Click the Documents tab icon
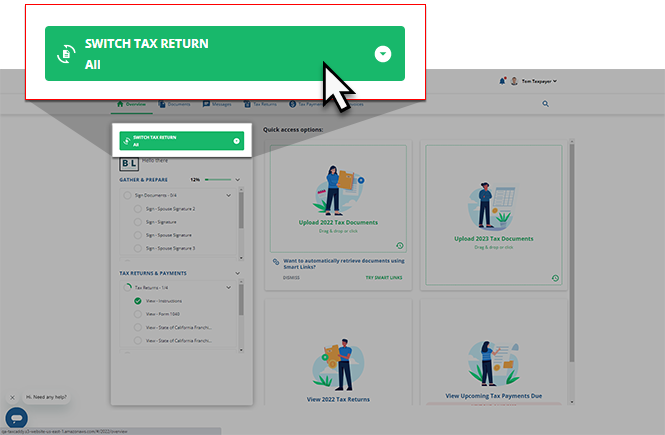This screenshot has width=665, height=435. point(162,104)
